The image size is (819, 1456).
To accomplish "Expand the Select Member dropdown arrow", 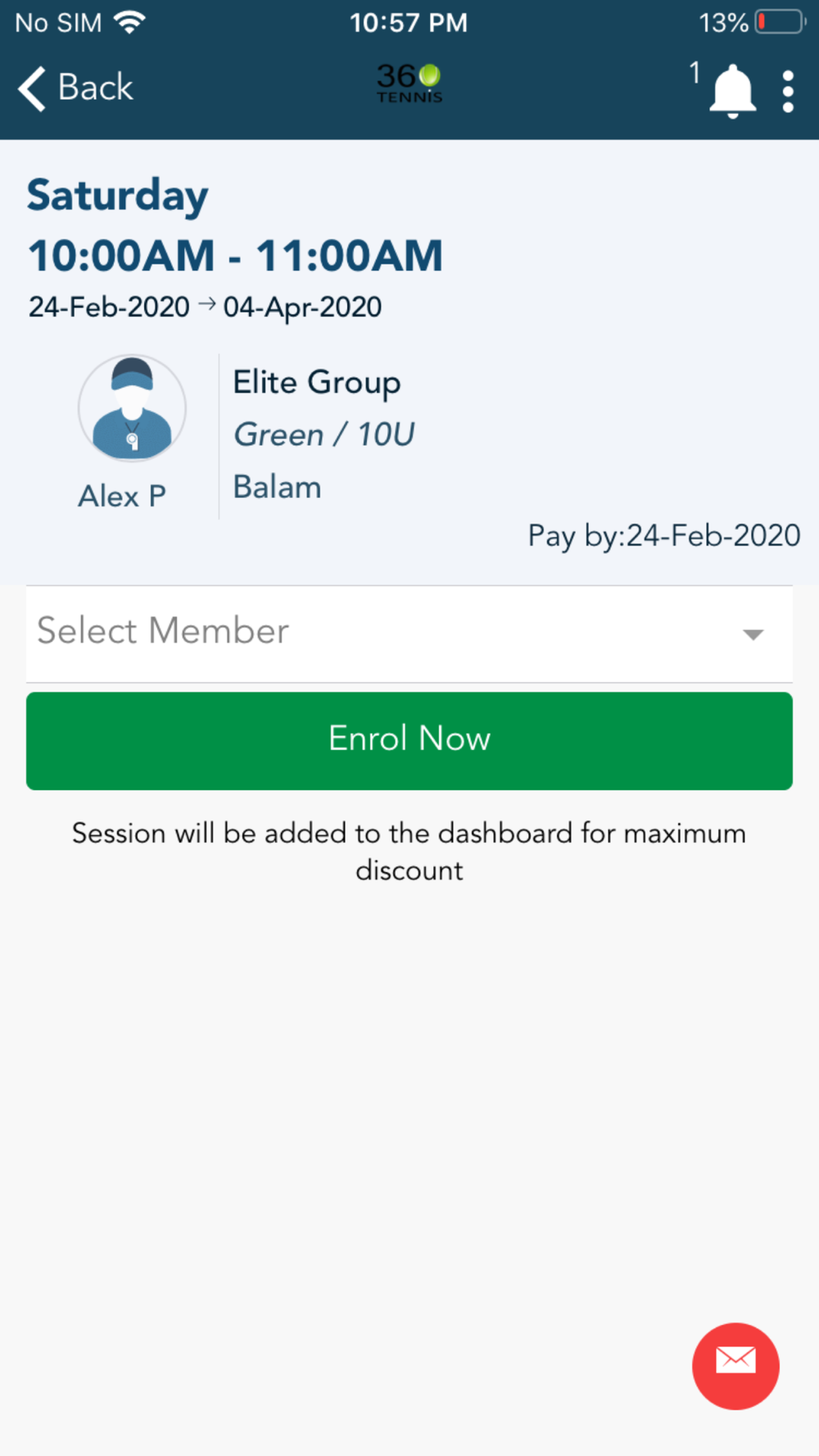I will (x=753, y=634).
